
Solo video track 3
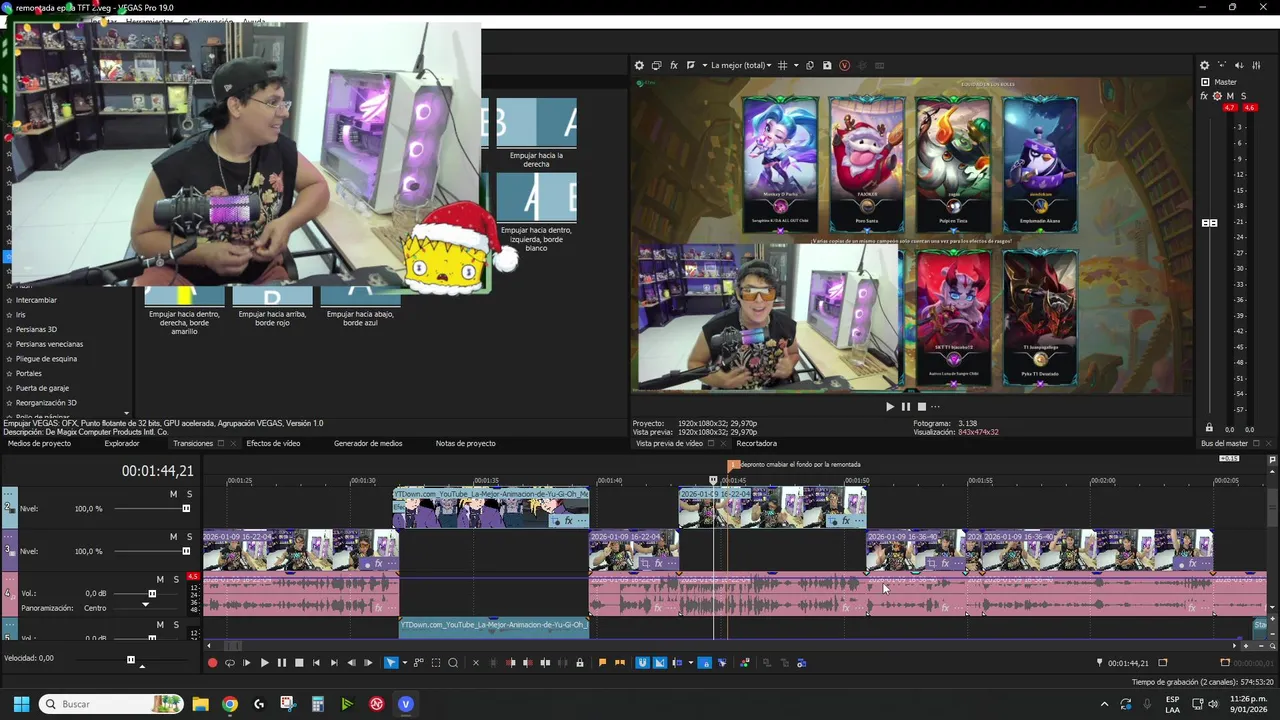click(189, 537)
